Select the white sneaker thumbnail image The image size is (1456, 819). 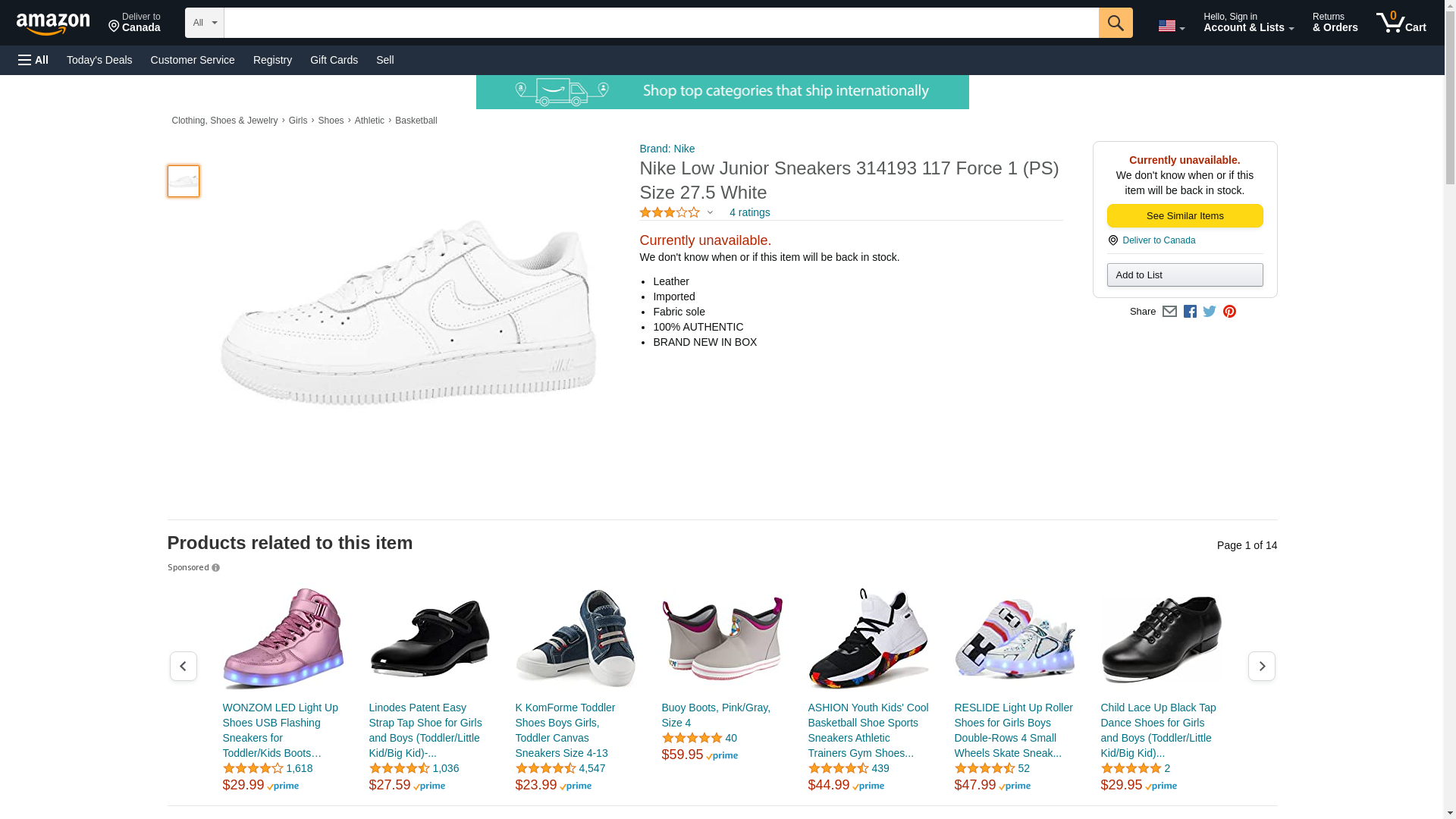pyautogui.click(x=184, y=181)
